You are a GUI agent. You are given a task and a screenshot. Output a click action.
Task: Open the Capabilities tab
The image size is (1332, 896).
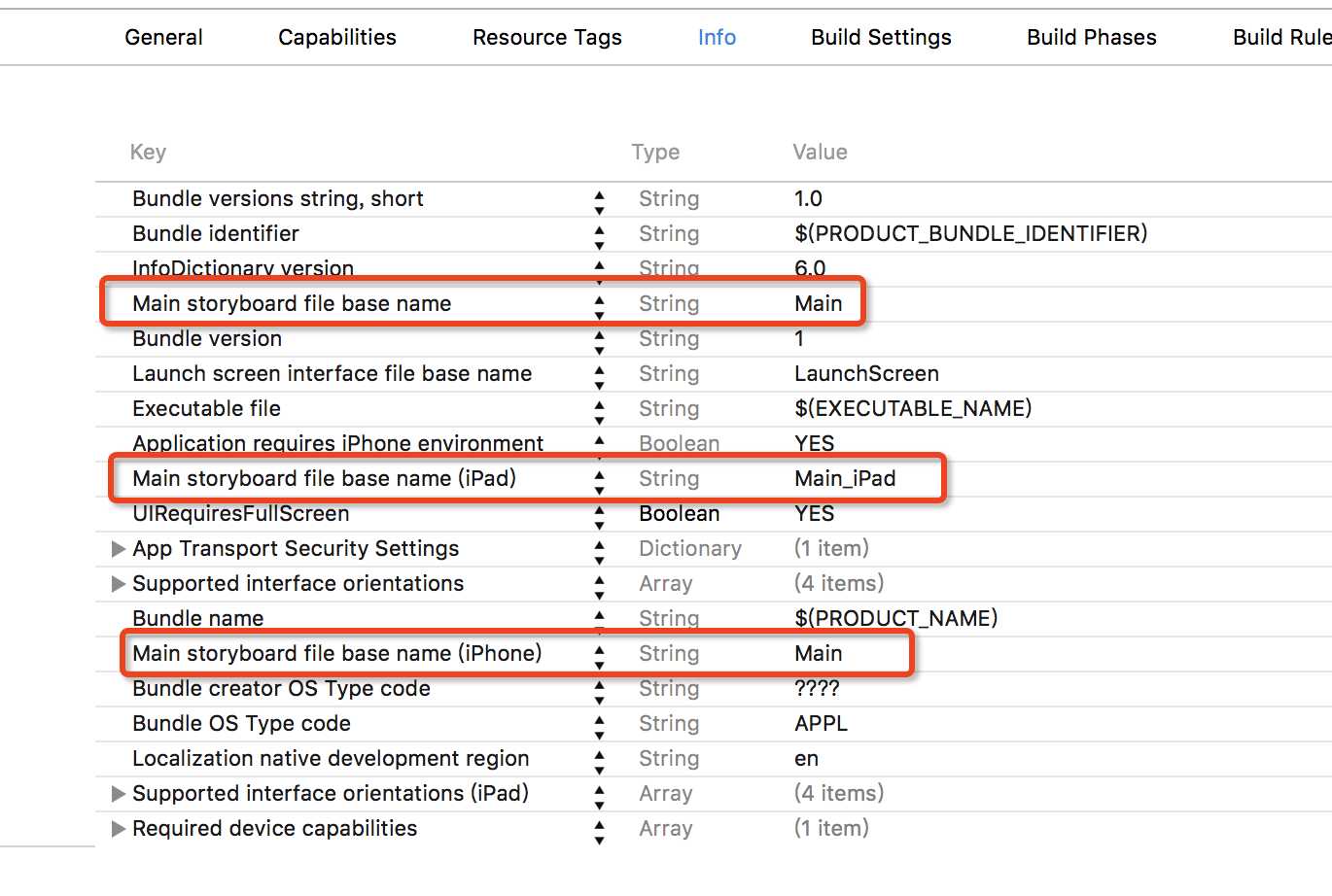coord(337,38)
